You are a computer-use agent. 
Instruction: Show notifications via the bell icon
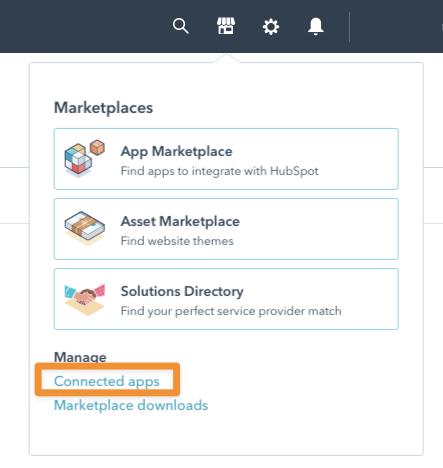315,26
